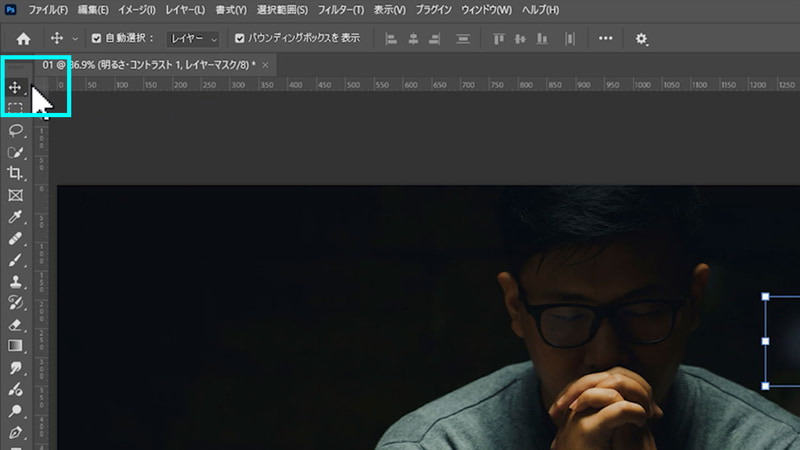Click the bottom-left transform handle
The height and width of the screenshot is (450, 800).
(x=765, y=386)
